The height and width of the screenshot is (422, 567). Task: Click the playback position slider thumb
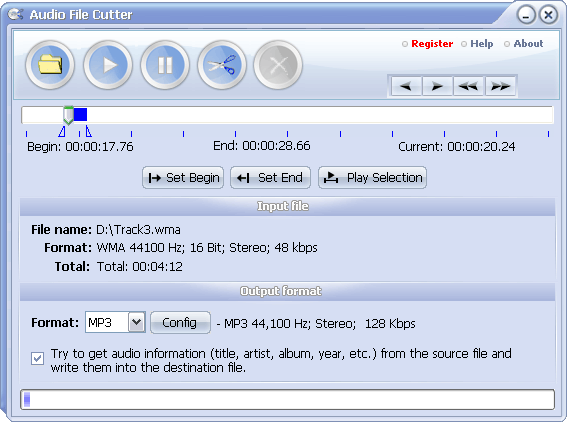pos(68,115)
